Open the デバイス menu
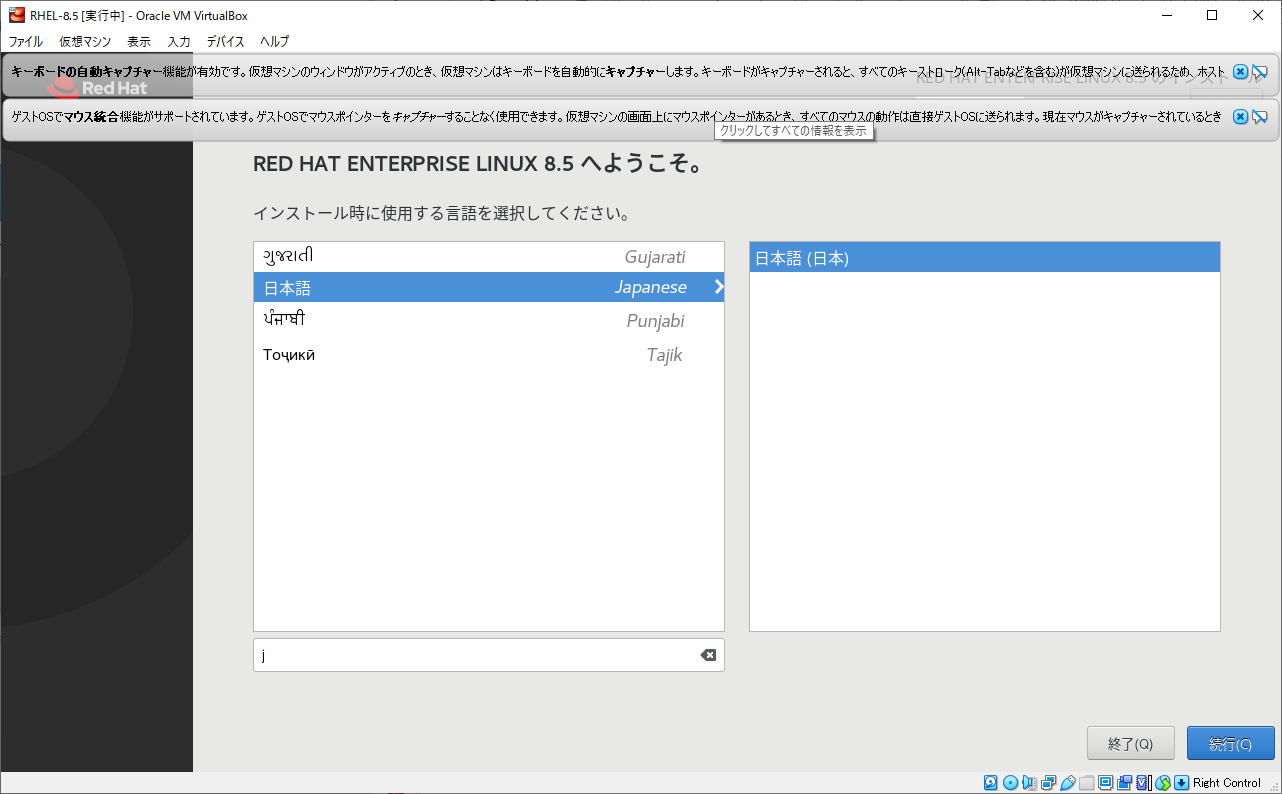Viewport: 1282px width, 794px height. click(x=225, y=42)
